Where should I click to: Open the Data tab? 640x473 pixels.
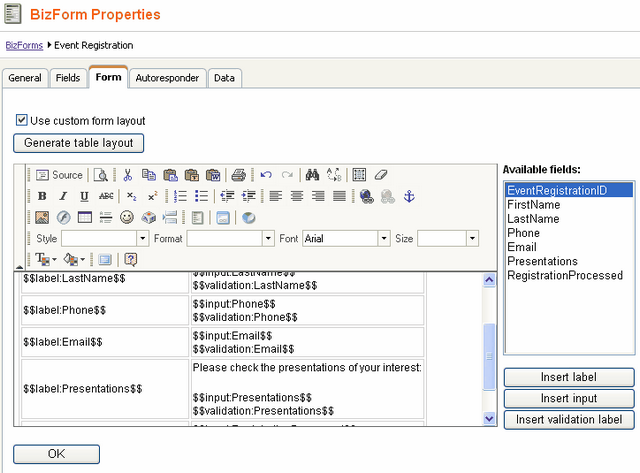224,78
